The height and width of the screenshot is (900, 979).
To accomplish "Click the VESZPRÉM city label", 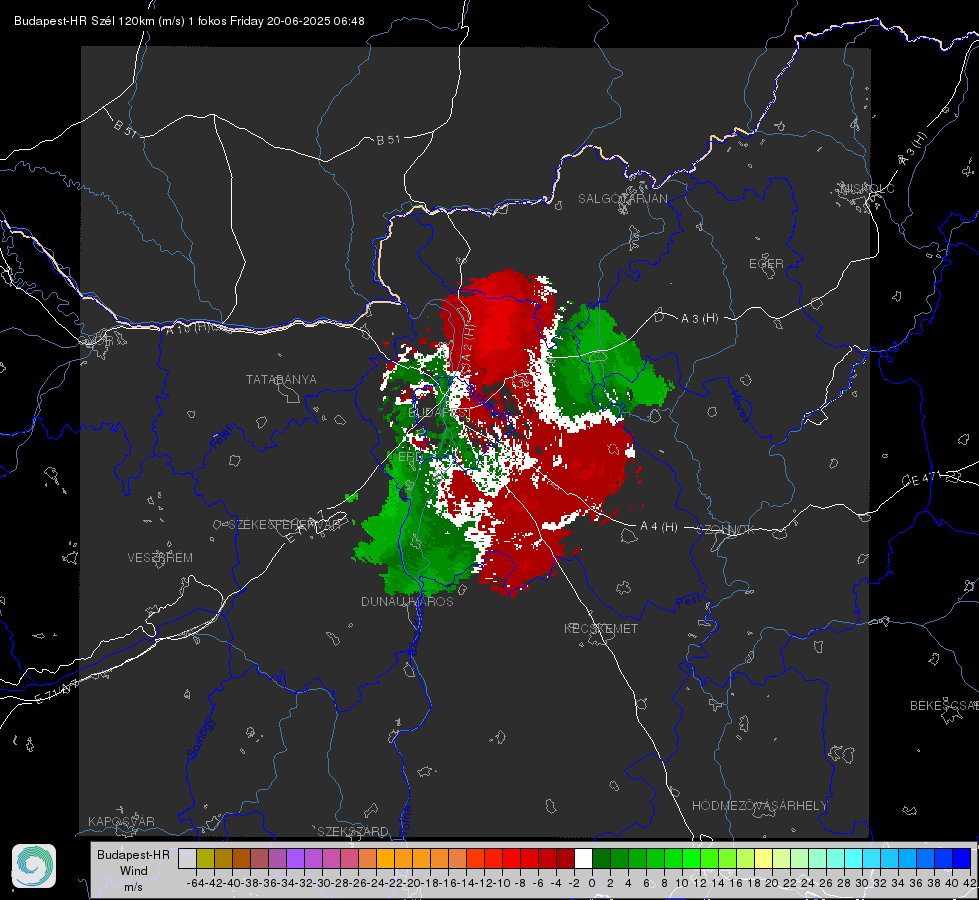I will (x=160, y=557).
